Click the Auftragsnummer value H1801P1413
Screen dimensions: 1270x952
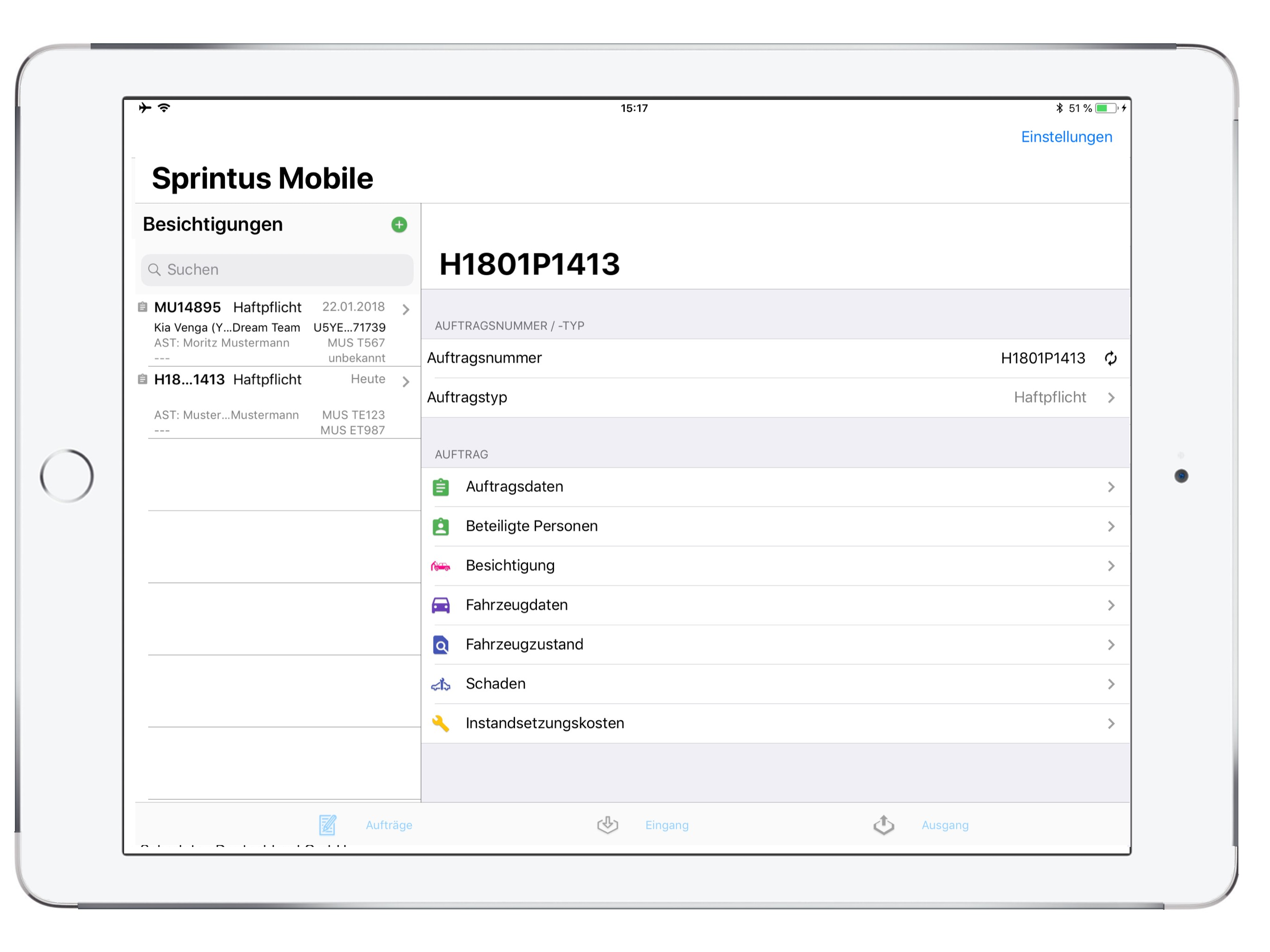pos(1043,358)
